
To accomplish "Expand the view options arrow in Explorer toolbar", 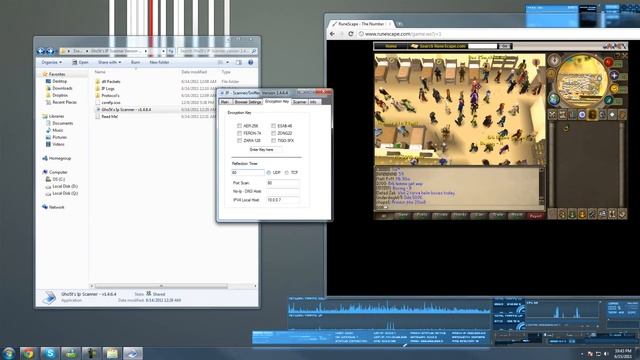I will (x=227, y=62).
